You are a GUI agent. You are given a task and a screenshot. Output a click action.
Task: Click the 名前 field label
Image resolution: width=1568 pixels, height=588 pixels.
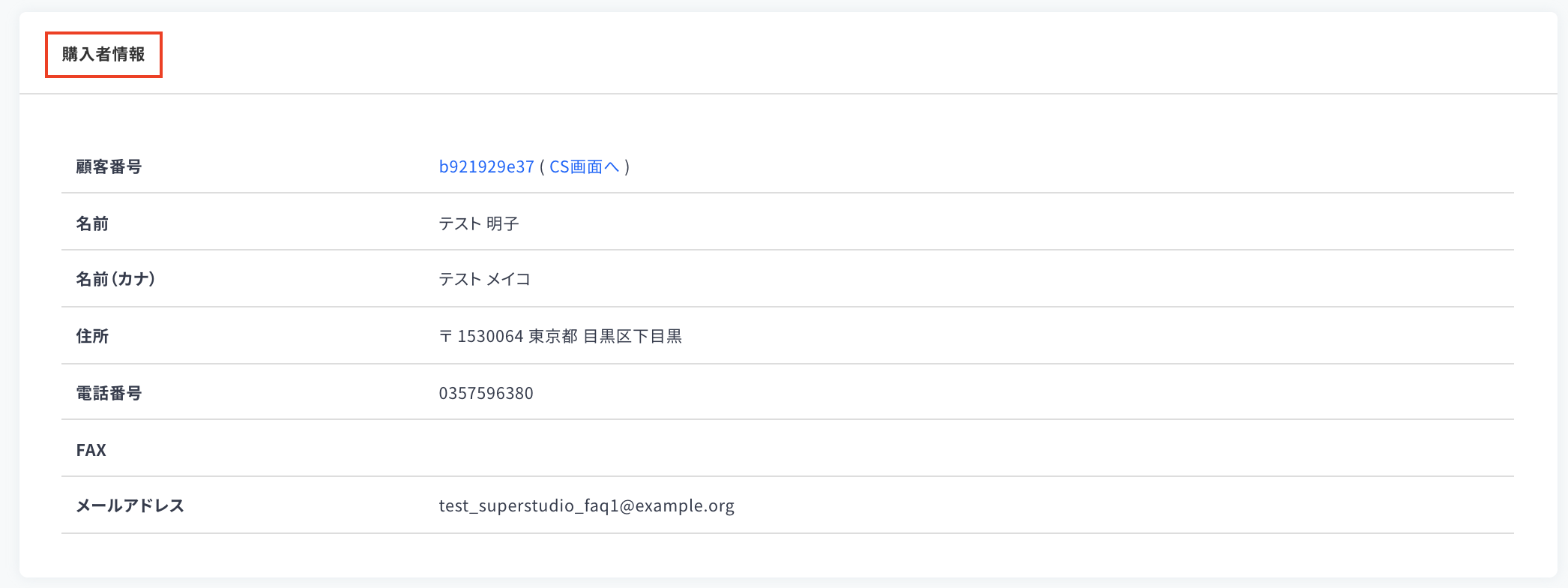click(92, 223)
